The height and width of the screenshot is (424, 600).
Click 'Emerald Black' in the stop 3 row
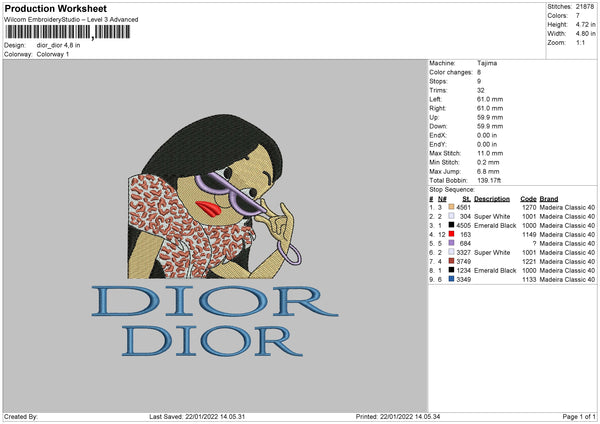(x=495, y=225)
